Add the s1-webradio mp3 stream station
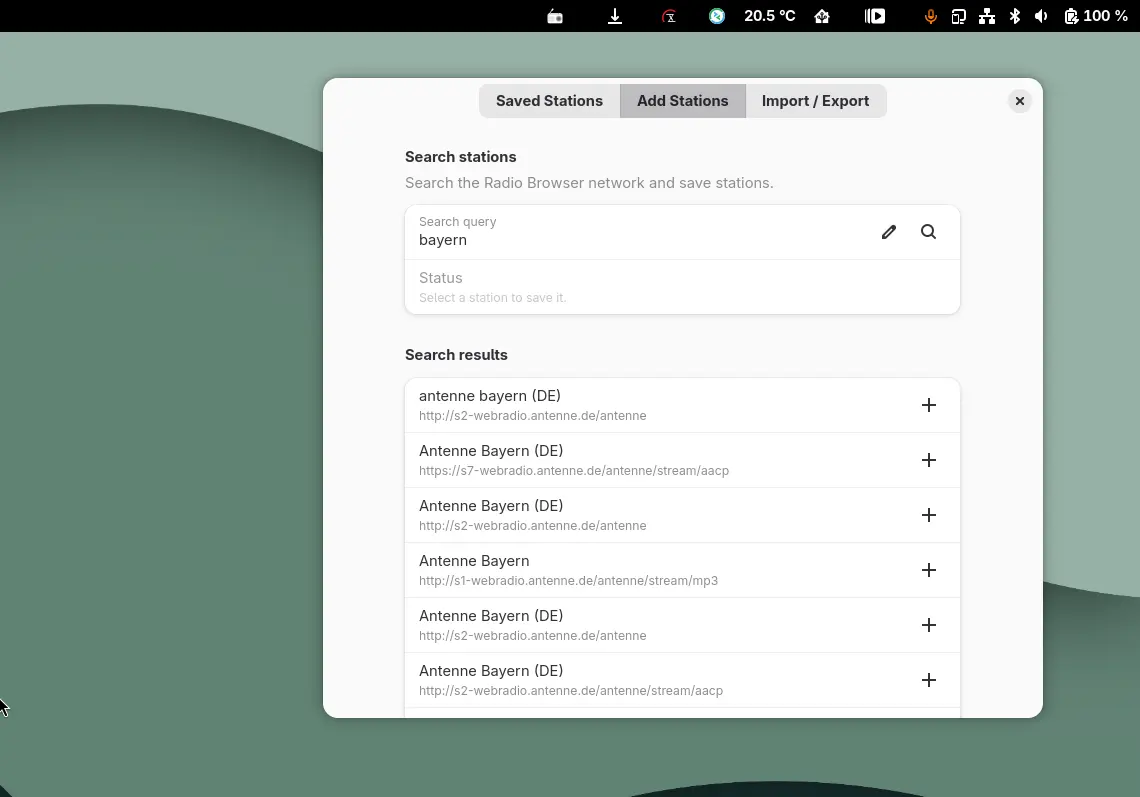 [928, 570]
